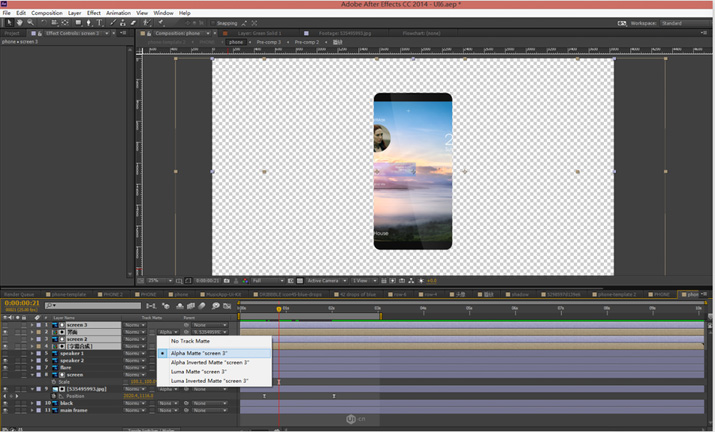
Task: Open the Composition menu
Action: tap(46, 13)
